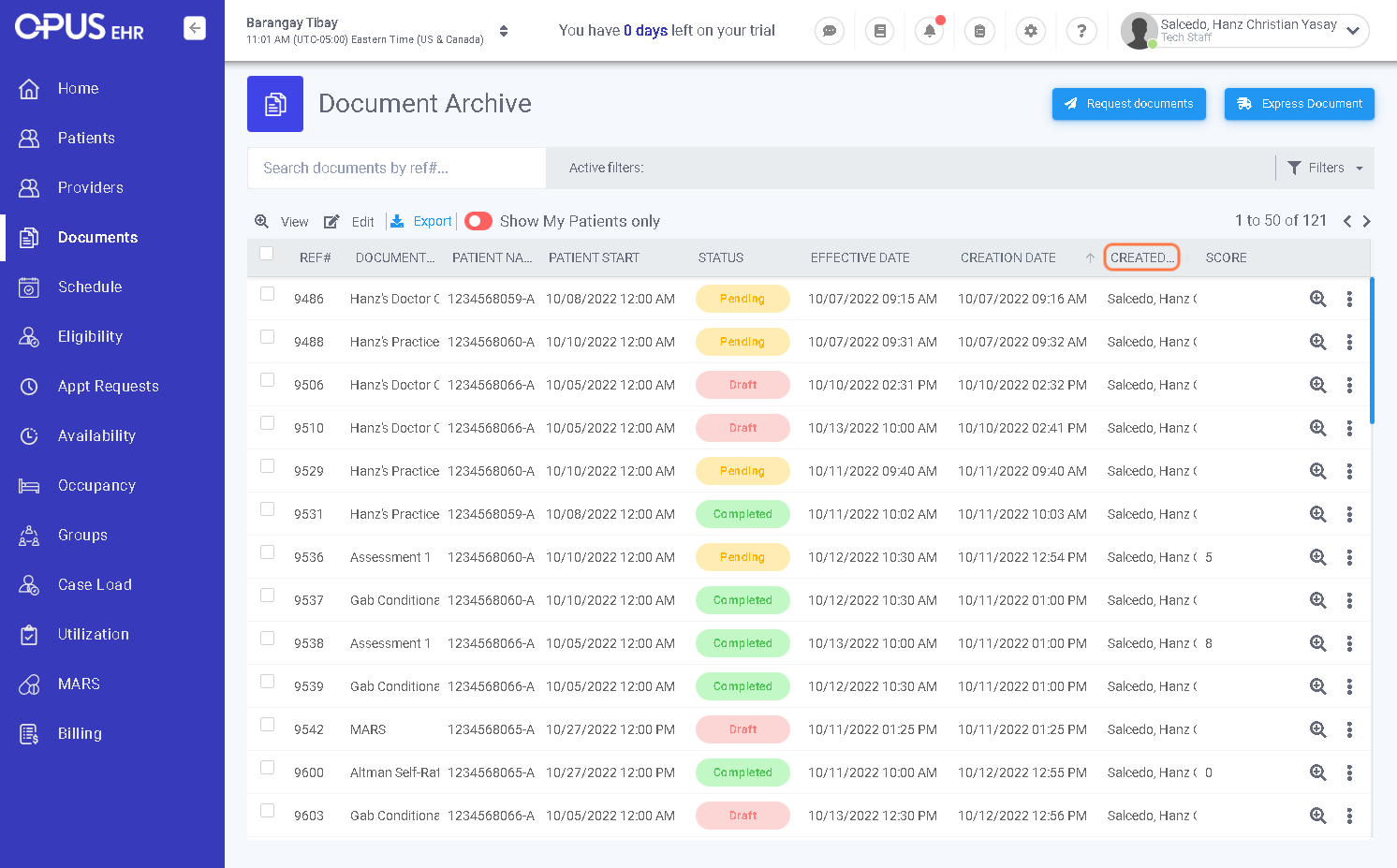
Task: Expand the user account menu chevron
Action: 1353,31
